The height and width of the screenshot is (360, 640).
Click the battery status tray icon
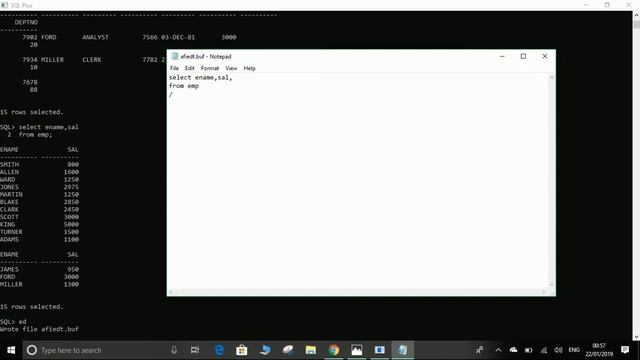point(529,350)
